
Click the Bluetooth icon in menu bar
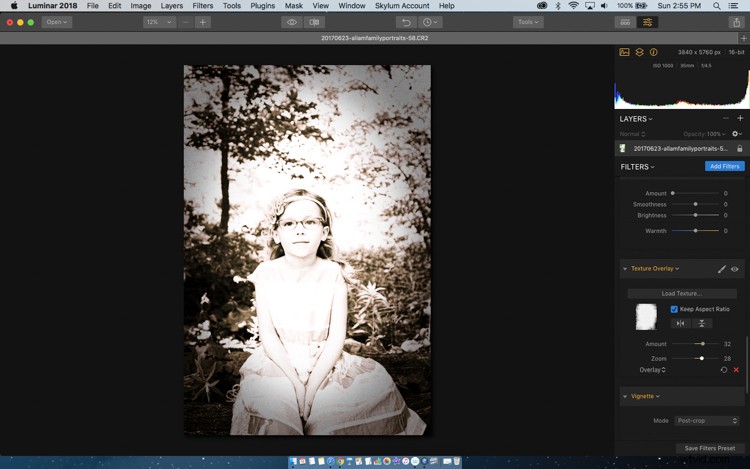[x=558, y=6]
